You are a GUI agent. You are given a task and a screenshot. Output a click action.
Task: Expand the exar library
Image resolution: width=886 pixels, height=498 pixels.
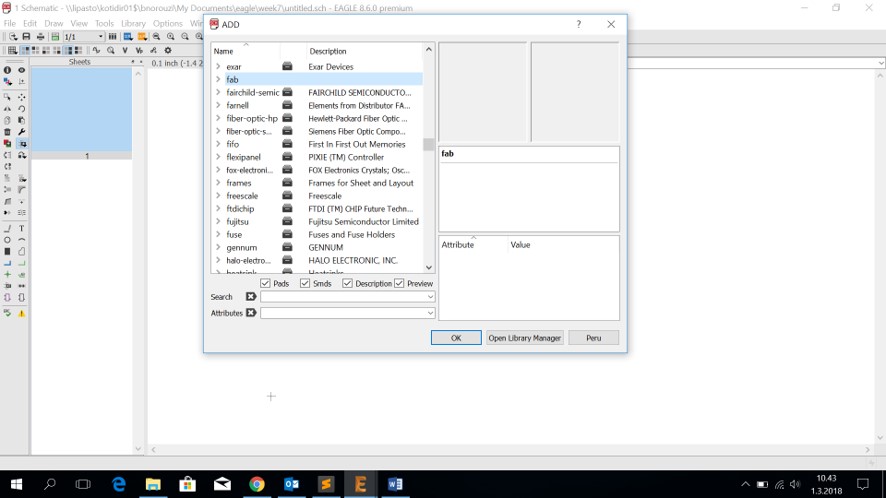click(218, 67)
